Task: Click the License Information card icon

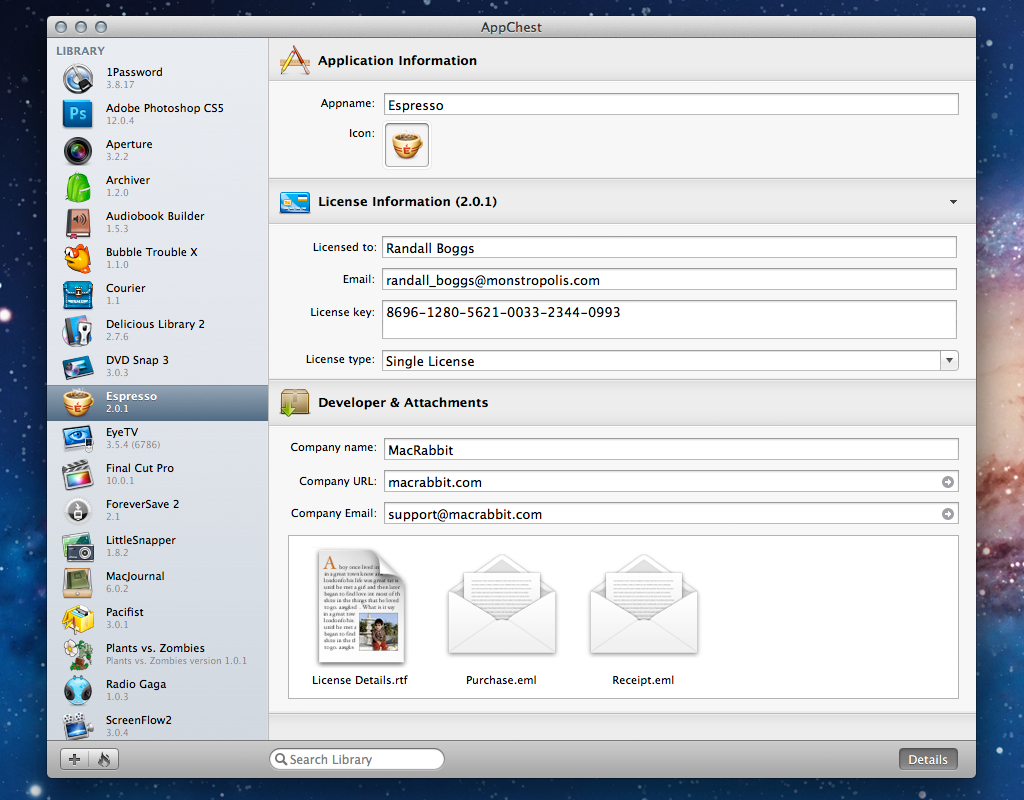Action: [x=295, y=202]
